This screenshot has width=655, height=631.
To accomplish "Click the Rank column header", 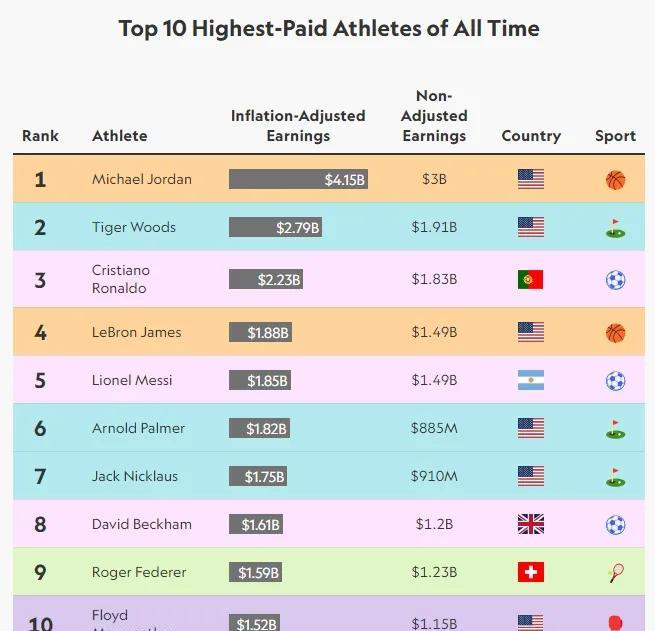I will click(x=40, y=136).
